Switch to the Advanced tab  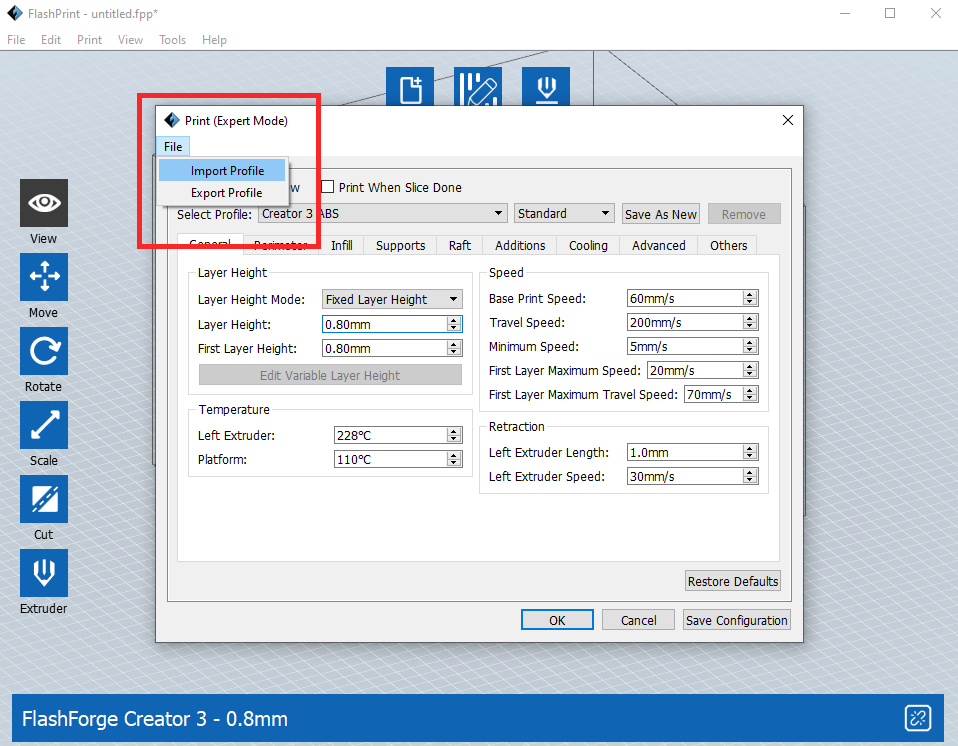click(659, 246)
